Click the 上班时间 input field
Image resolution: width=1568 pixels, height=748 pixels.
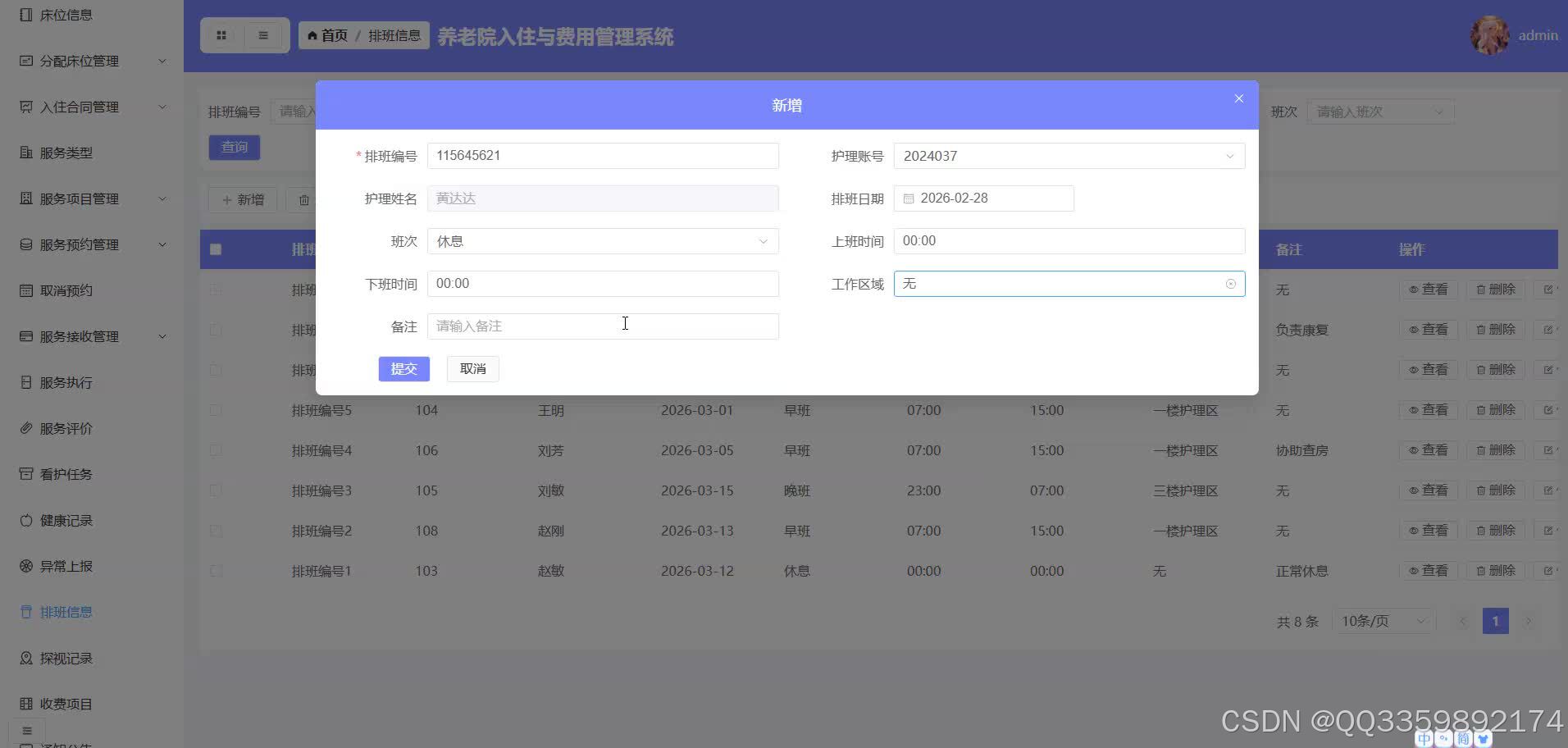tap(1069, 241)
